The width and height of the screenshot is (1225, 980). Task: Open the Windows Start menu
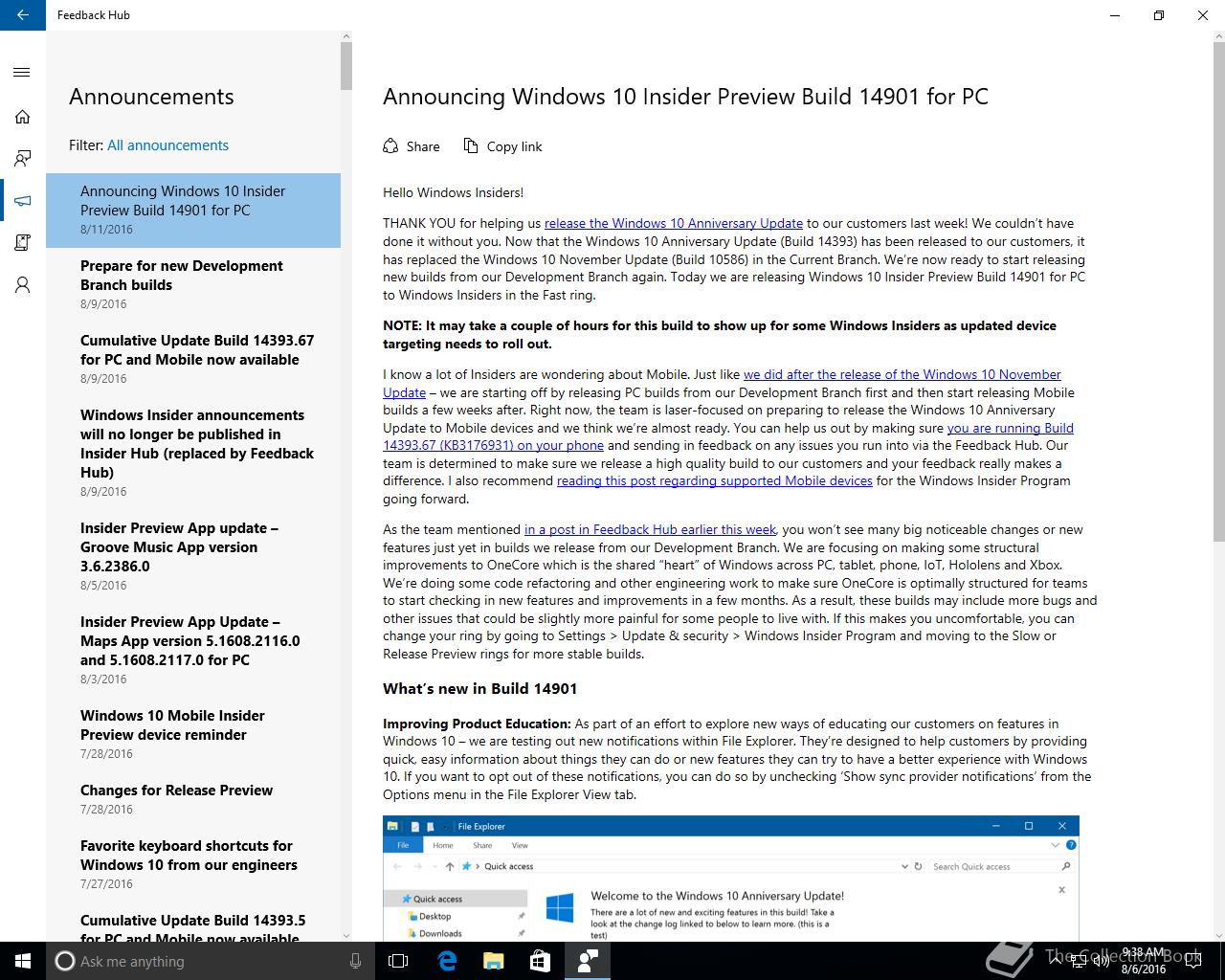pos(23,961)
